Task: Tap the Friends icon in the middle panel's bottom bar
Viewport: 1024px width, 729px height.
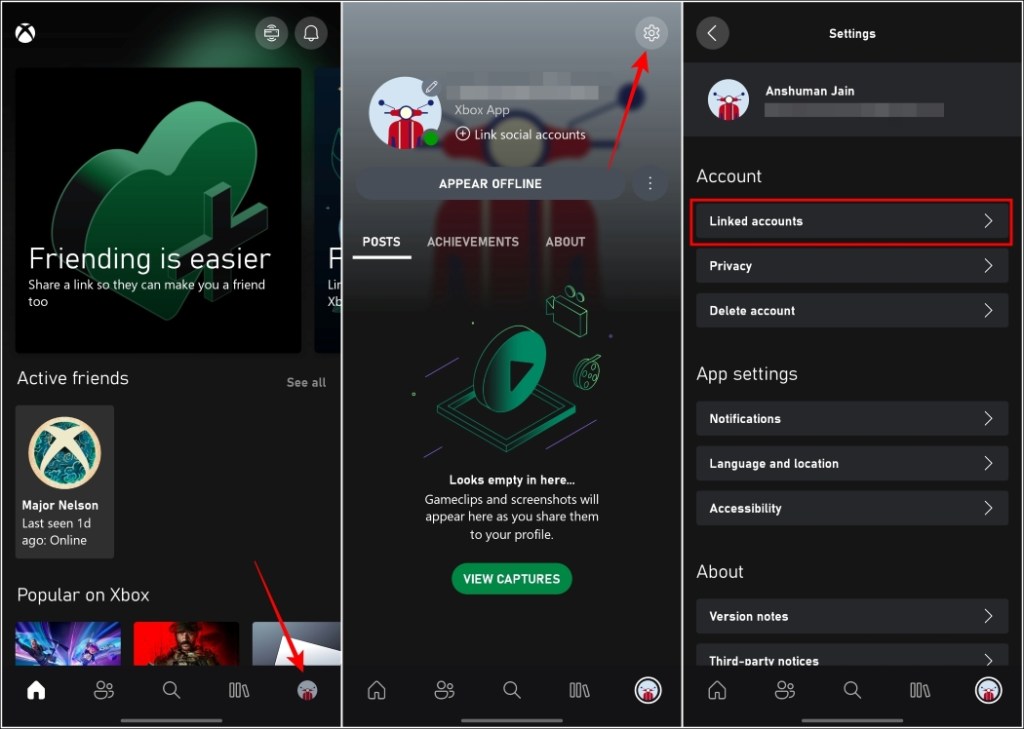Action: point(445,690)
